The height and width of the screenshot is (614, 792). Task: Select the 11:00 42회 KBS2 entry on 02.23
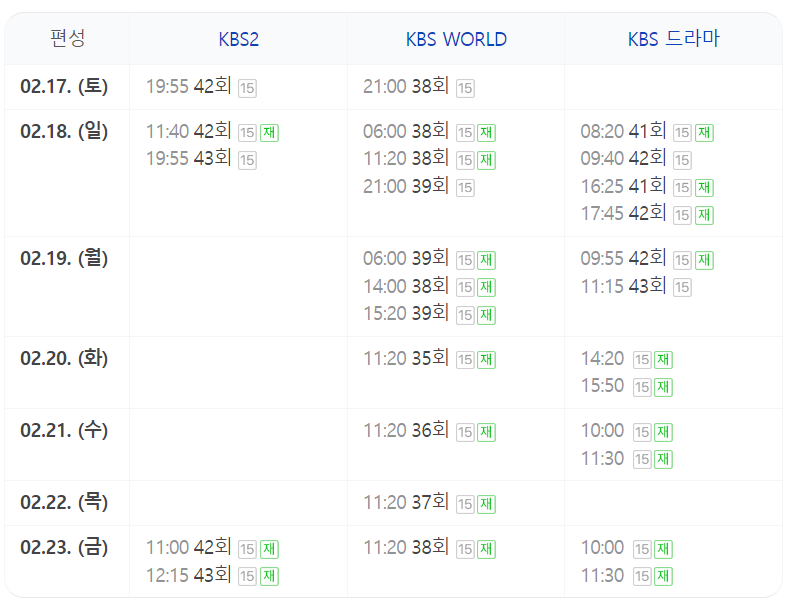[188, 547]
